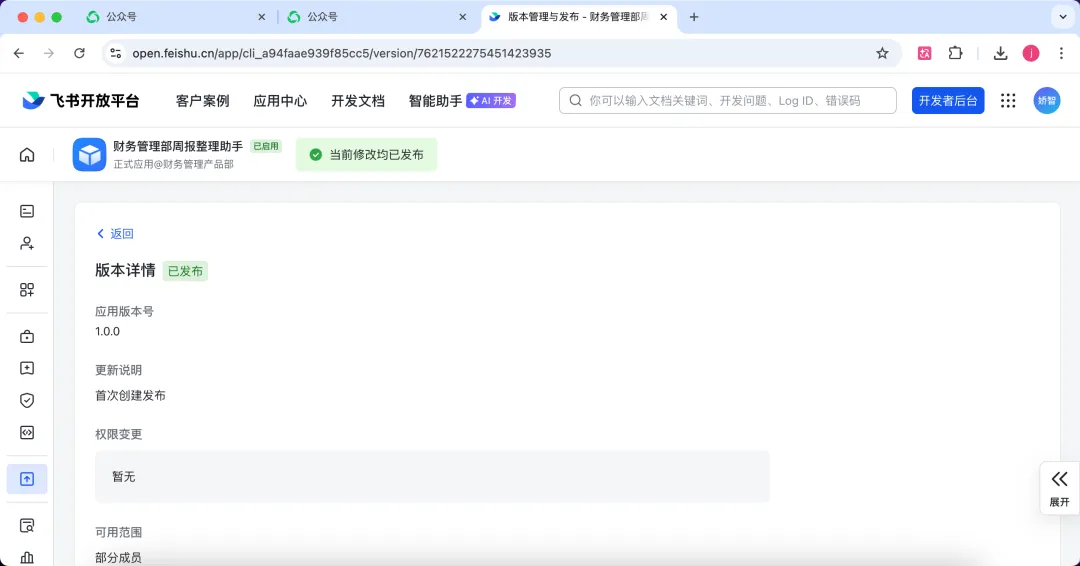Open the credentials card sidebar icon
Screen dimensions: 1080x566
(x=27, y=211)
